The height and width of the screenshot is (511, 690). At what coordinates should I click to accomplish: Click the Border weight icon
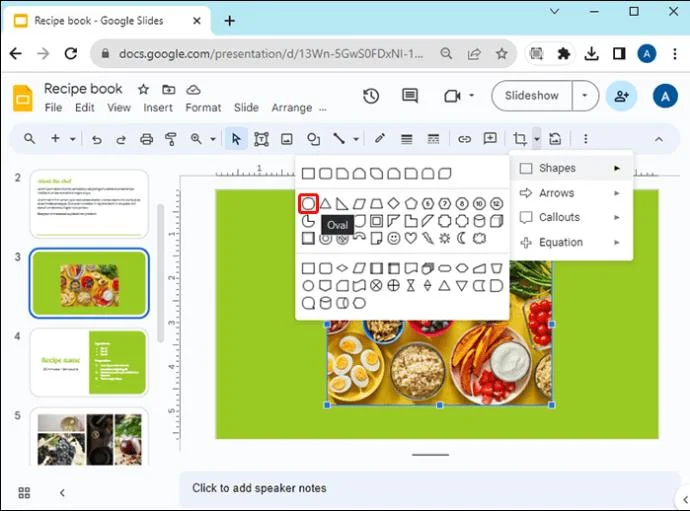(407, 140)
